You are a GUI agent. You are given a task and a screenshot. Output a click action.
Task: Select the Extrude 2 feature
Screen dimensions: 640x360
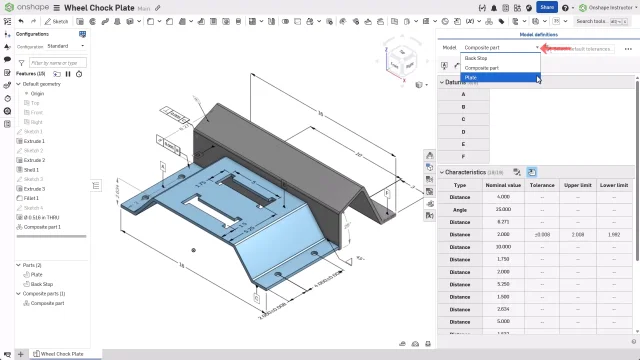(x=34, y=160)
